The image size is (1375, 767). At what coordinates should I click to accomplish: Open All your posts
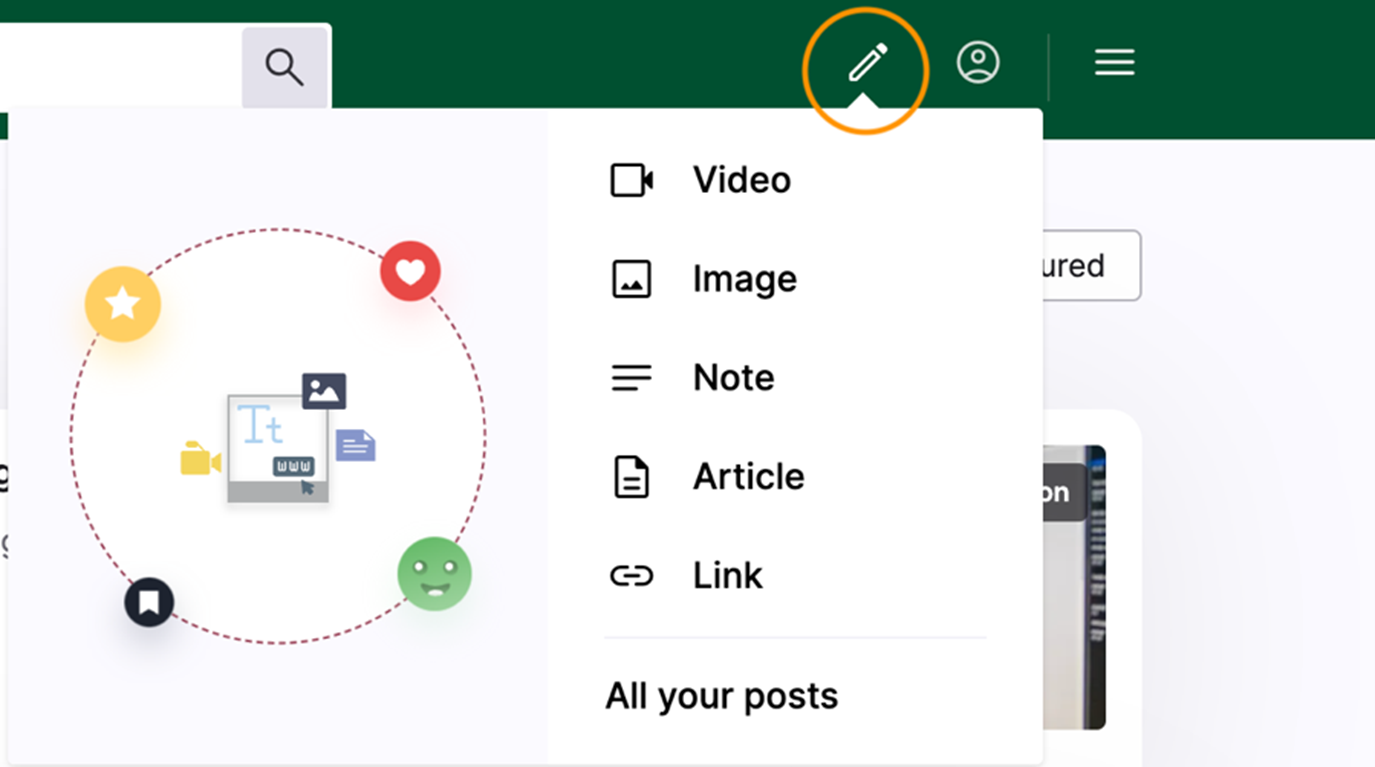tap(722, 696)
